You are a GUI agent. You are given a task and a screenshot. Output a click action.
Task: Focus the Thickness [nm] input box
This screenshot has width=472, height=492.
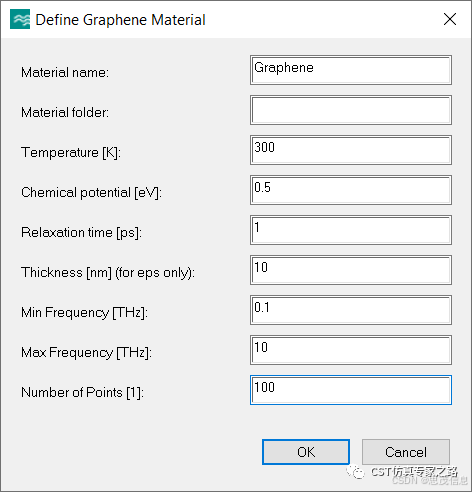coord(351,270)
